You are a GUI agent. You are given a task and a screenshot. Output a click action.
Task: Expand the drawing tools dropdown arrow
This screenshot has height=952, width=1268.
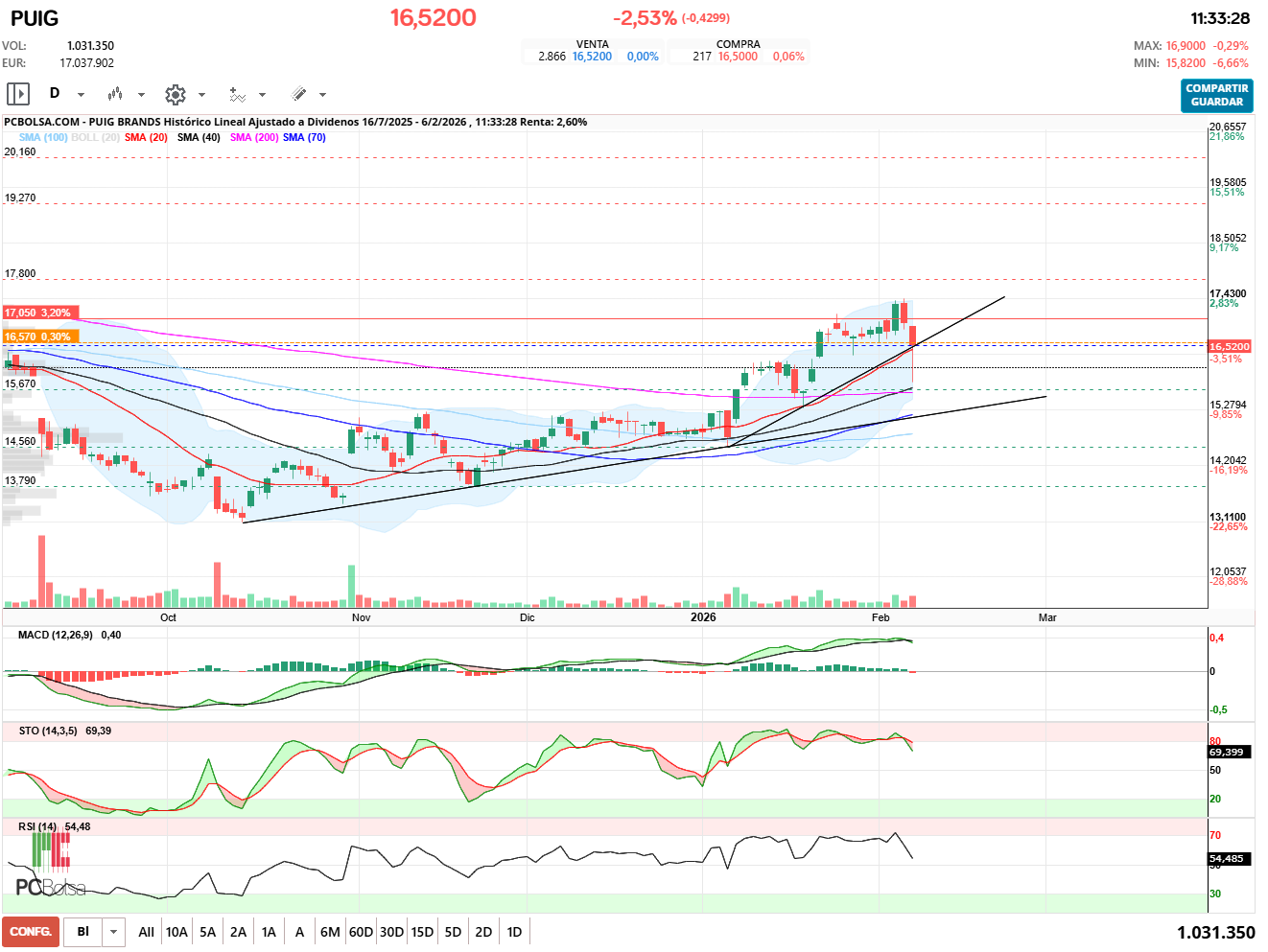tap(322, 95)
